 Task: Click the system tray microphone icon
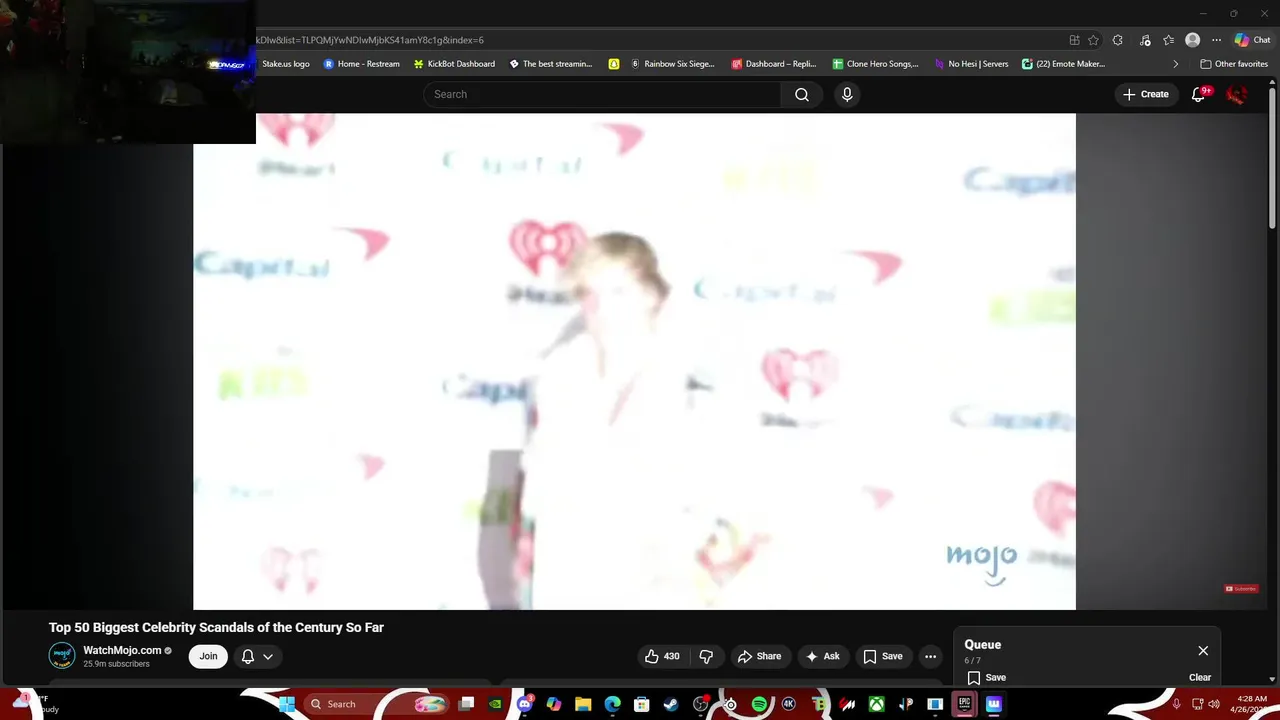[1176, 704]
